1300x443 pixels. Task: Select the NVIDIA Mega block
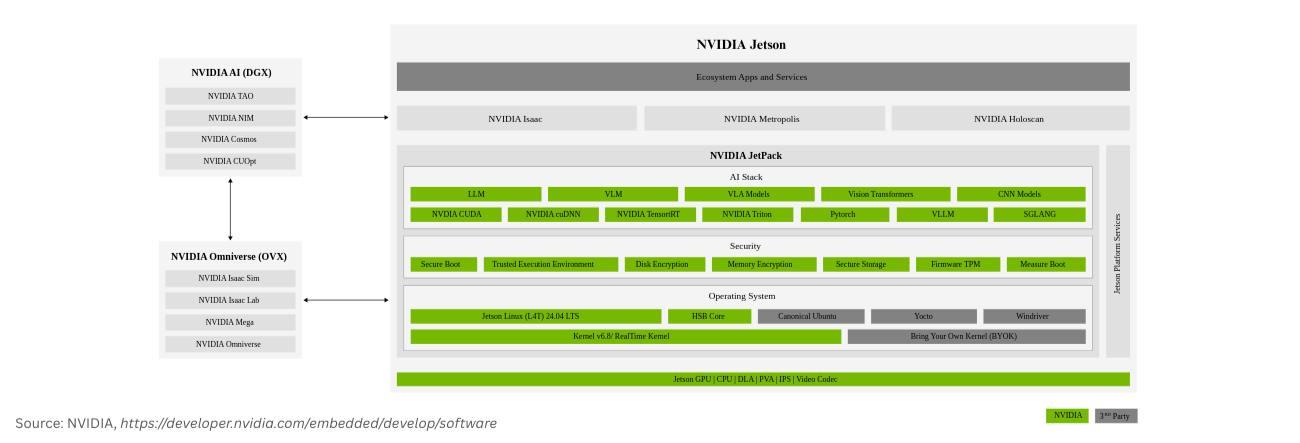click(x=230, y=322)
